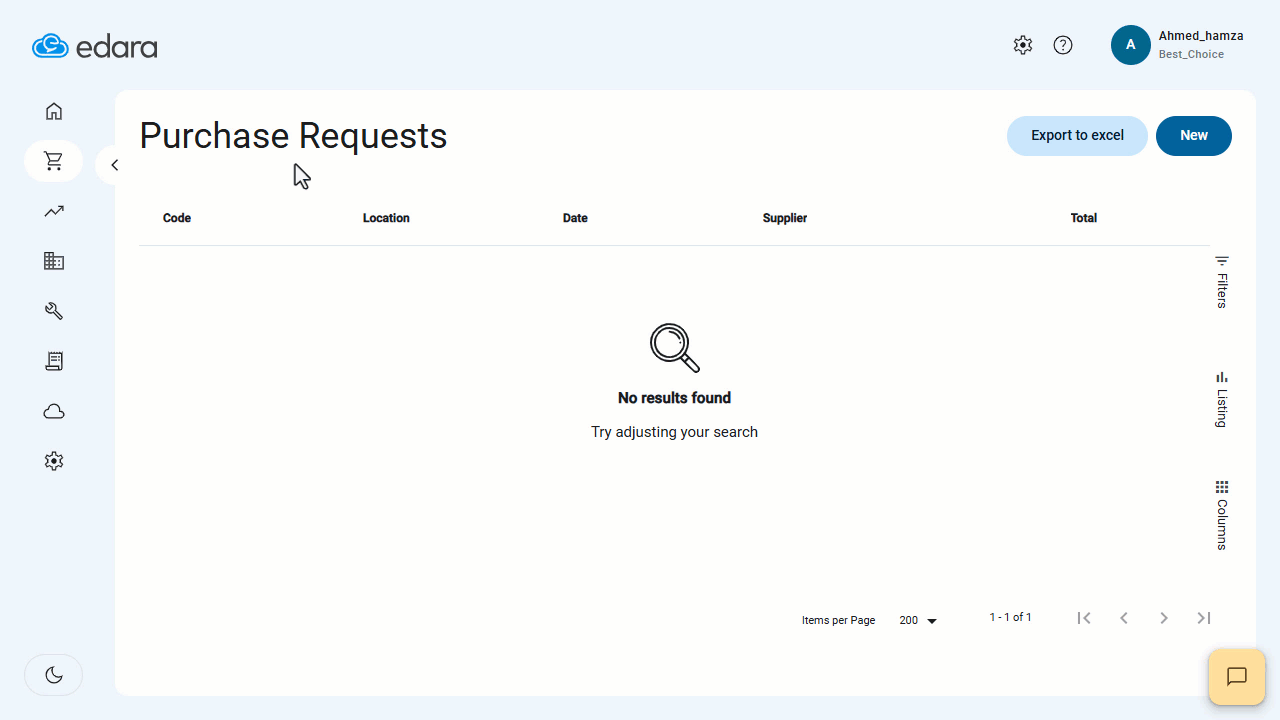
Task: Create a New purchase request
Action: point(1194,136)
